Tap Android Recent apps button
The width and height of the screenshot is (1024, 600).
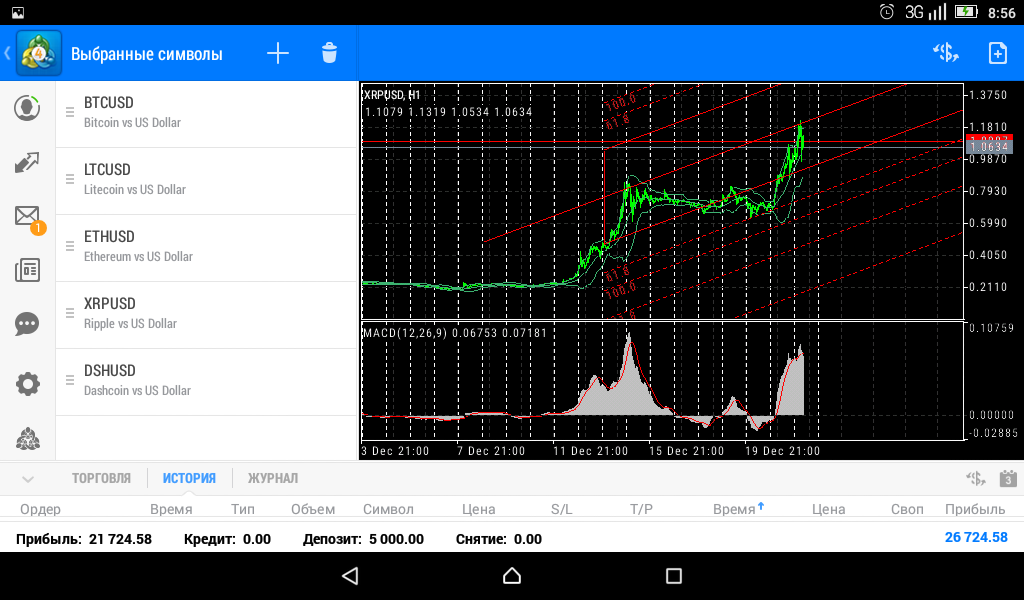point(673,576)
